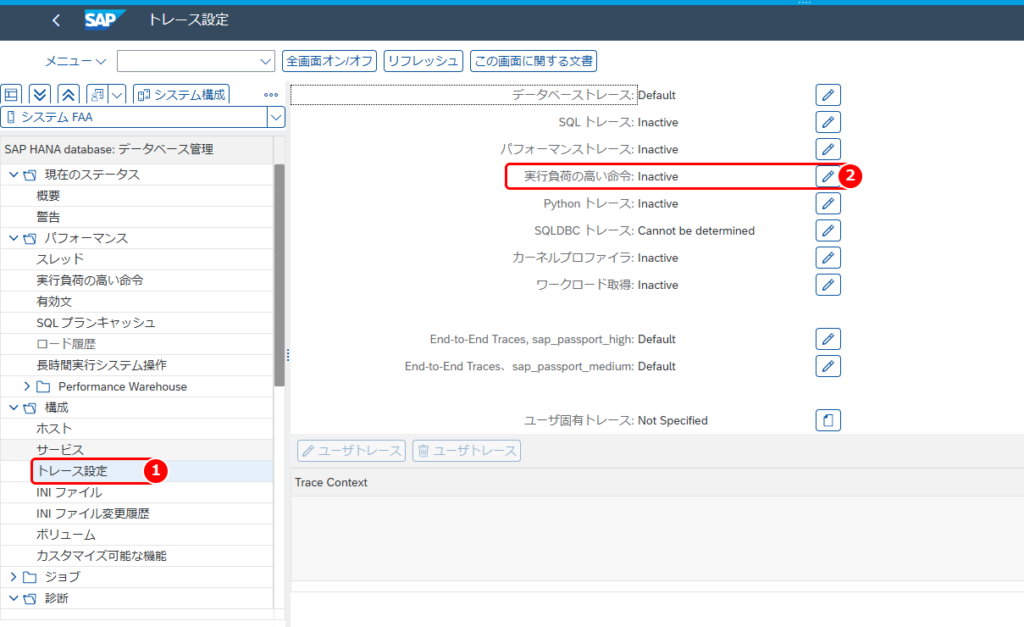
Task: Click the 全画面オン/オフ button
Action: tap(330, 61)
